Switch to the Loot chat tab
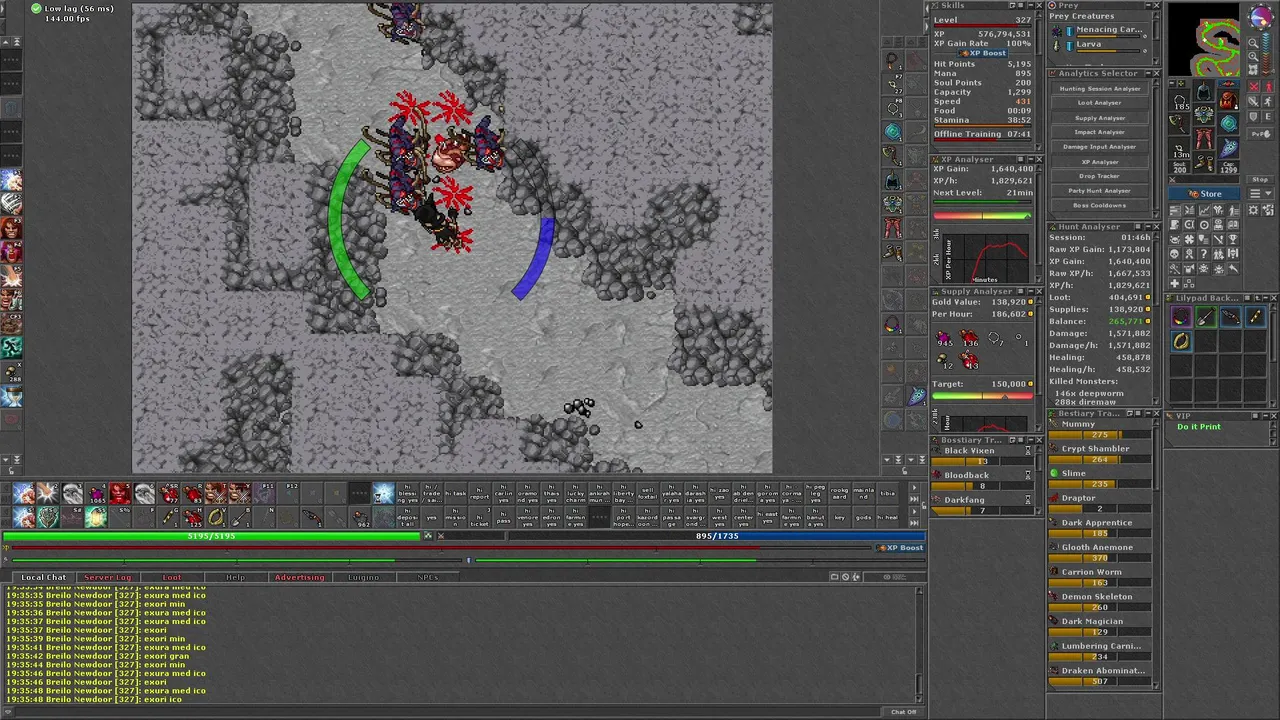The height and width of the screenshot is (720, 1280). click(172, 577)
